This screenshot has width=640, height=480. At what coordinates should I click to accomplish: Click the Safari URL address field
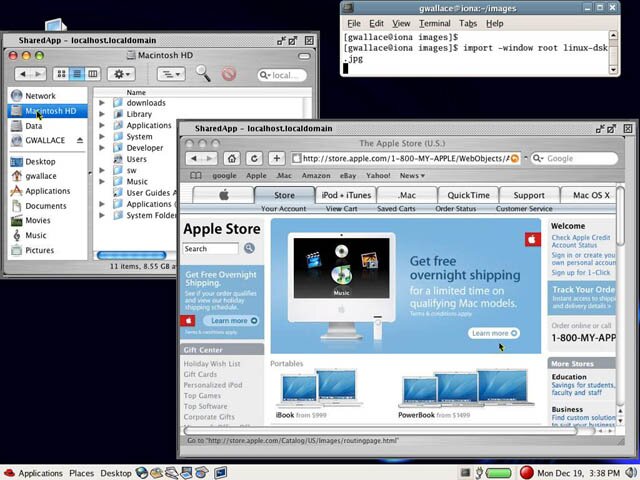point(406,158)
